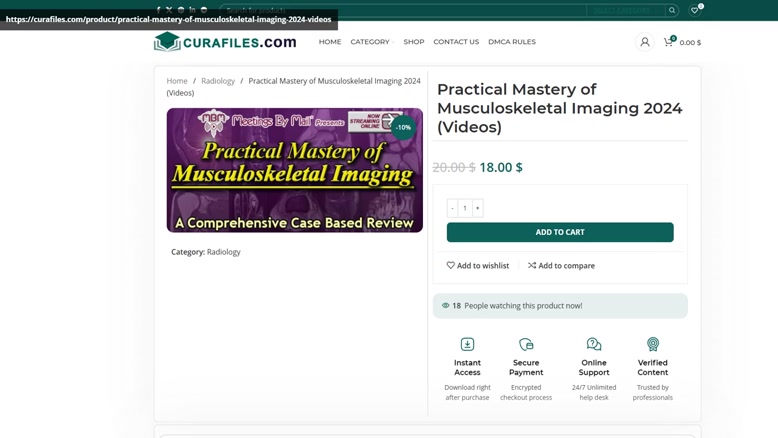The height and width of the screenshot is (438, 778).
Task: Click the Online Support chat icon
Action: point(594,344)
